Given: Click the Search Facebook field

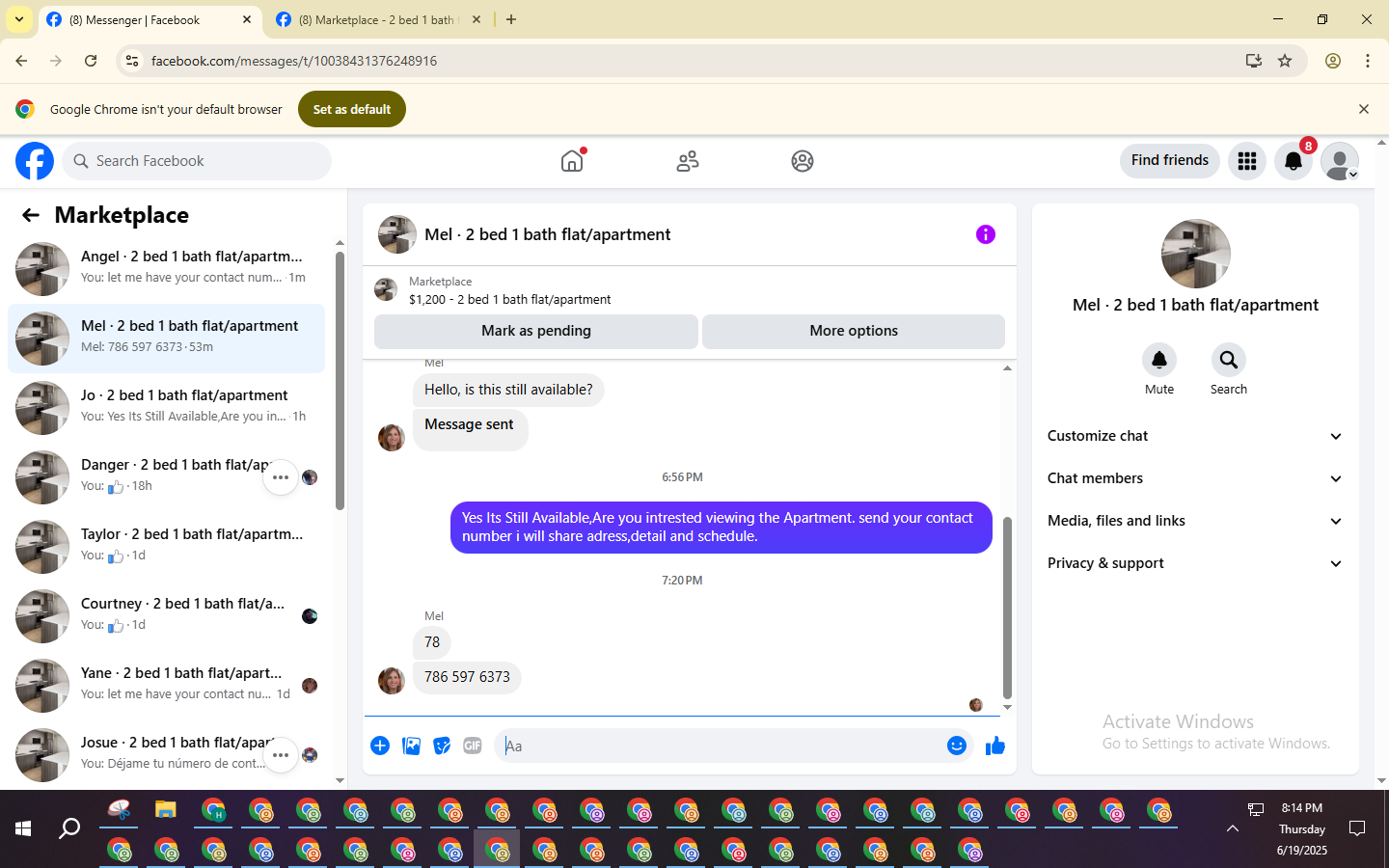Looking at the screenshot, I should click(x=197, y=161).
